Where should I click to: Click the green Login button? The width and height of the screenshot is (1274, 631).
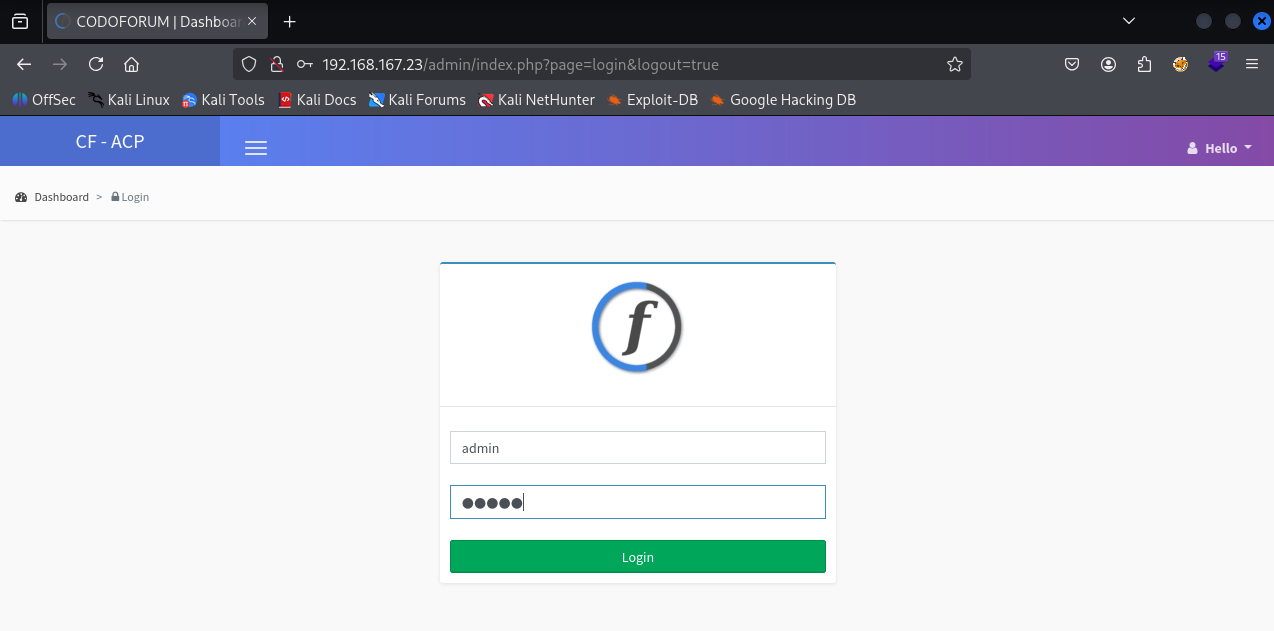637,557
